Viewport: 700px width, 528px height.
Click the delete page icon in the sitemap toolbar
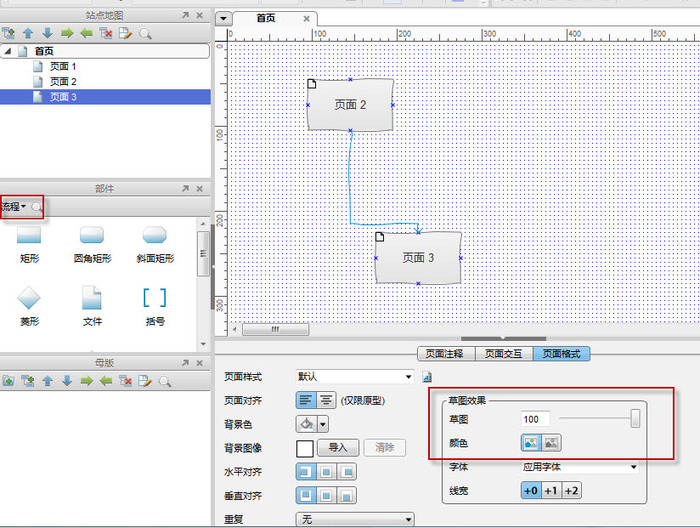(106, 33)
